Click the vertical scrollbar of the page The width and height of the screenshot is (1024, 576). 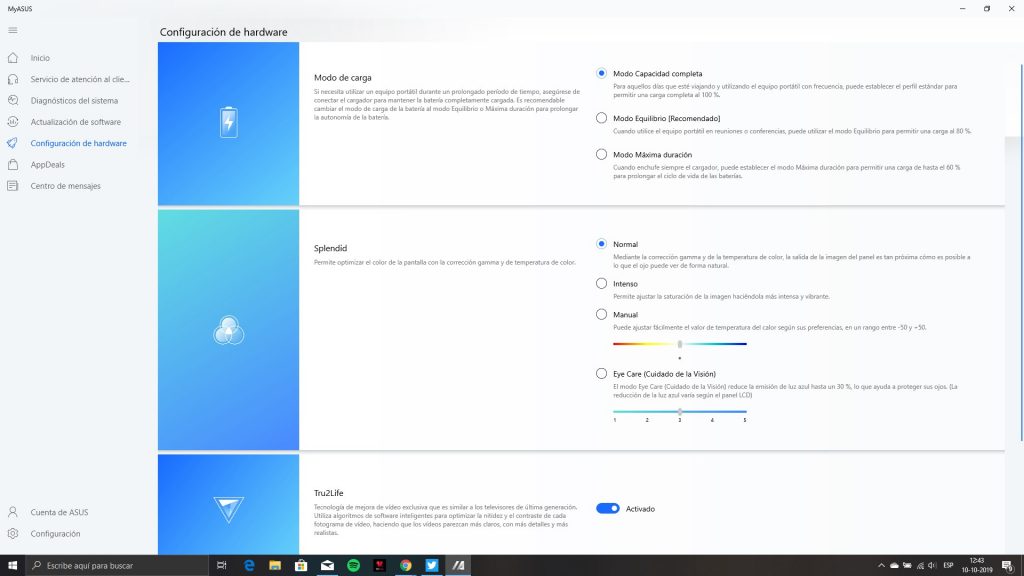click(1021, 253)
